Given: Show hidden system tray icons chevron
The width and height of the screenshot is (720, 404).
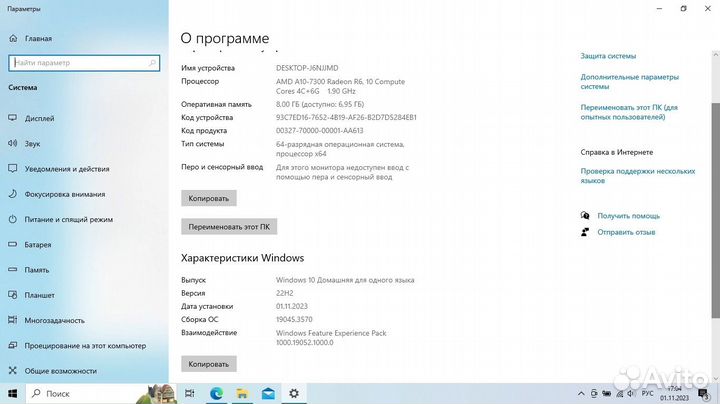Looking at the screenshot, I should 581,393.
